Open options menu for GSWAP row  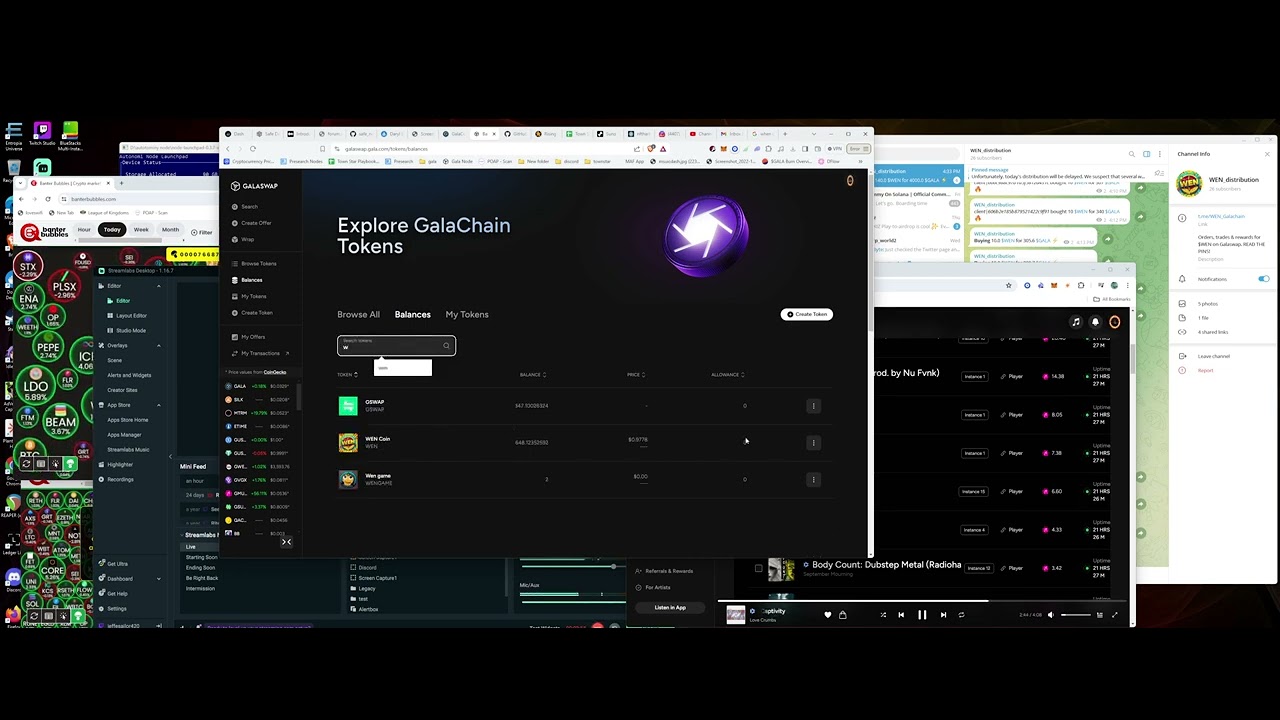tap(813, 406)
